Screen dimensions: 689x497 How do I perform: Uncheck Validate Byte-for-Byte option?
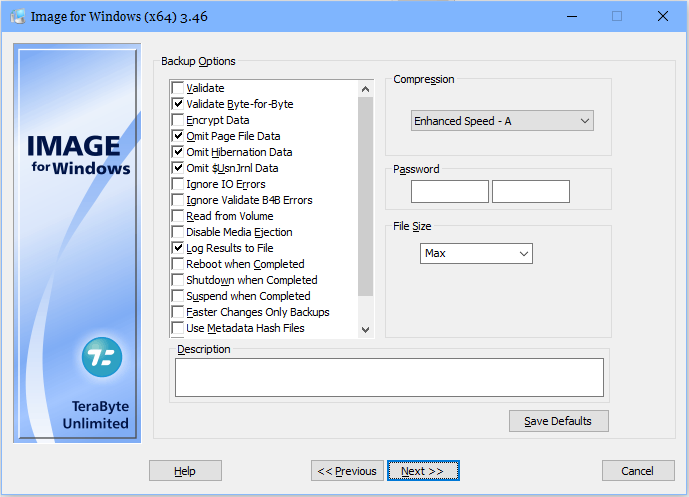click(178, 104)
